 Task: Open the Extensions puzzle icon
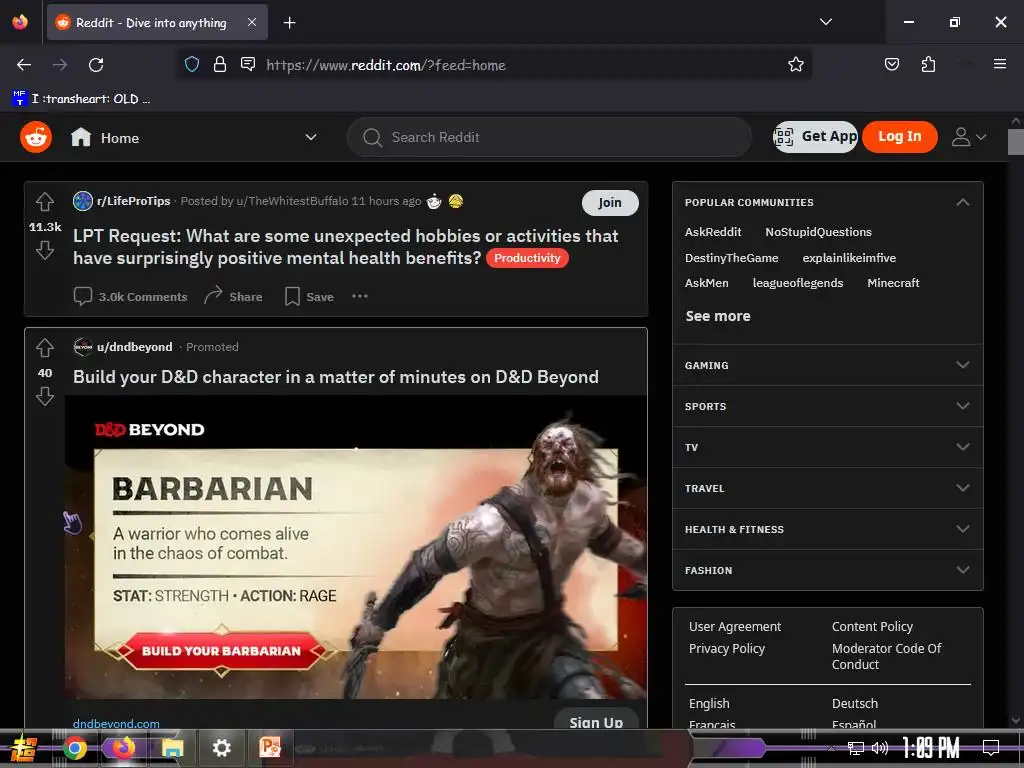(x=928, y=64)
